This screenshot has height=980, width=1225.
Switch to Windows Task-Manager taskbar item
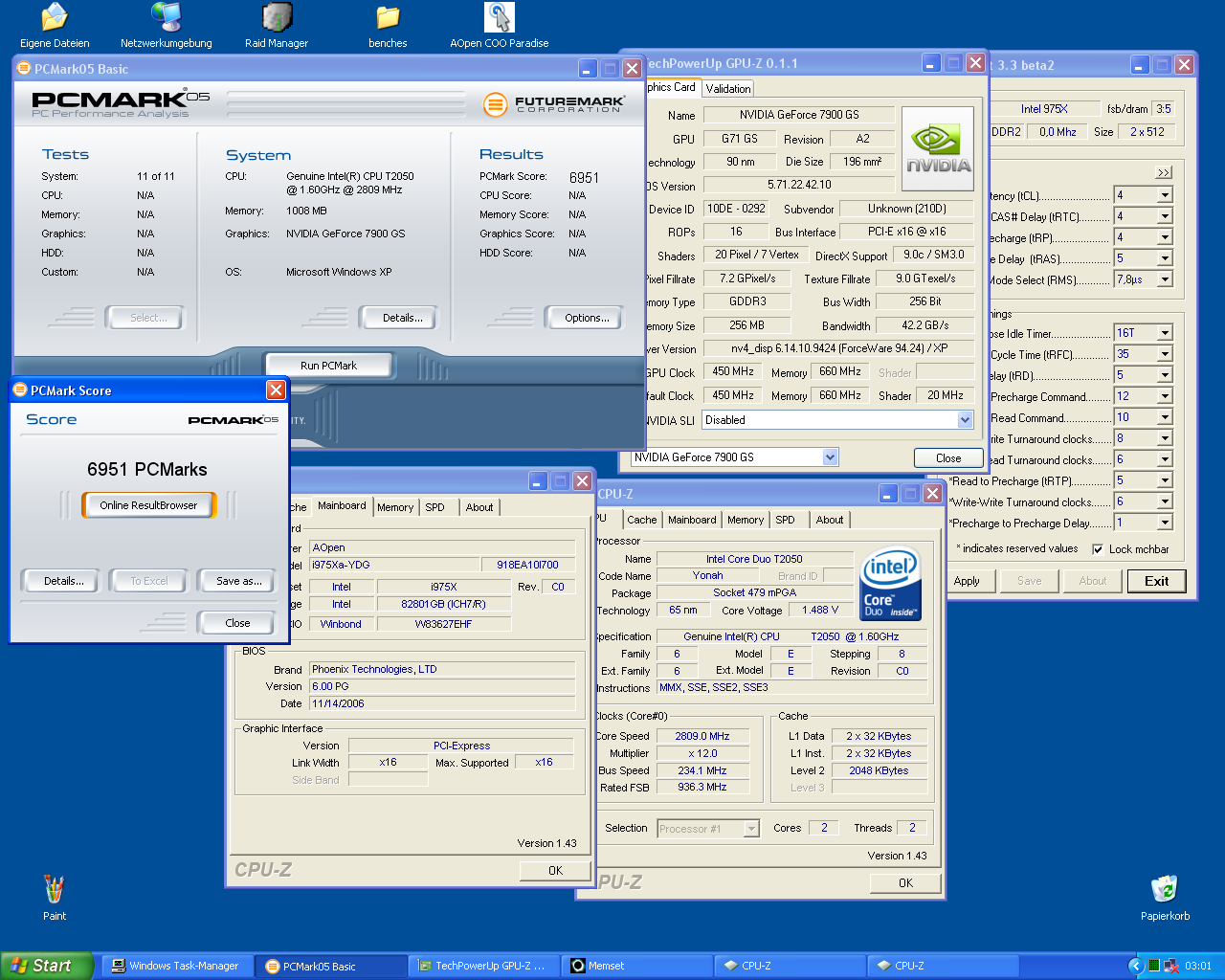pyautogui.click(x=178, y=966)
